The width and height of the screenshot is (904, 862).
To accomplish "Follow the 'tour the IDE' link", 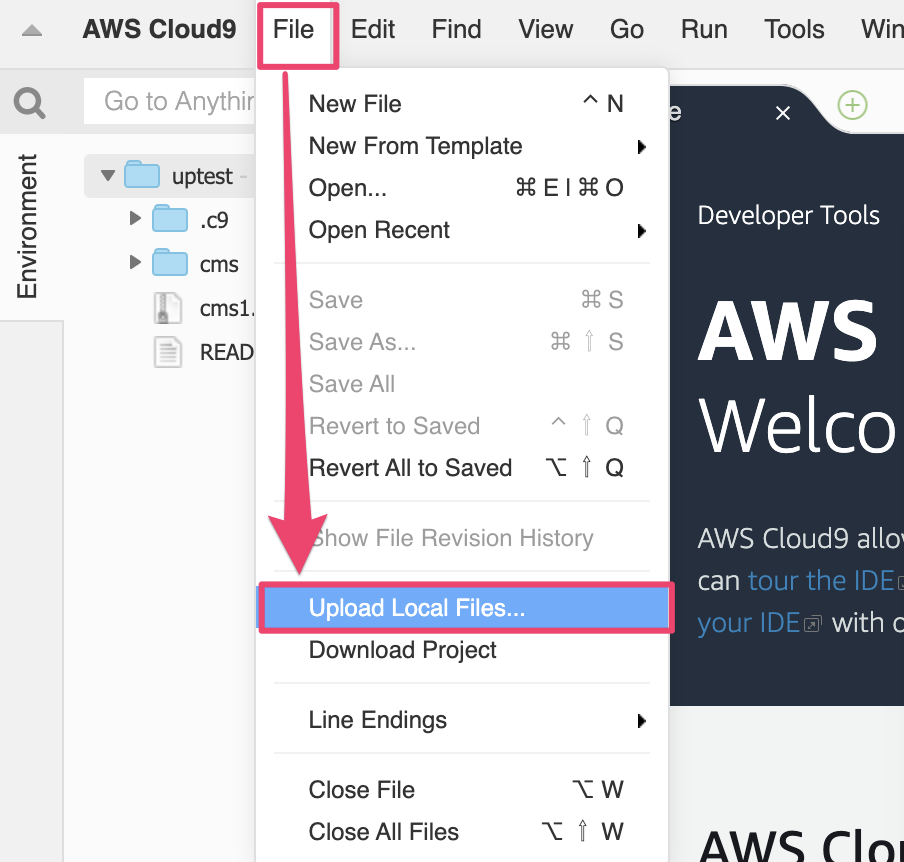I will [x=821, y=581].
